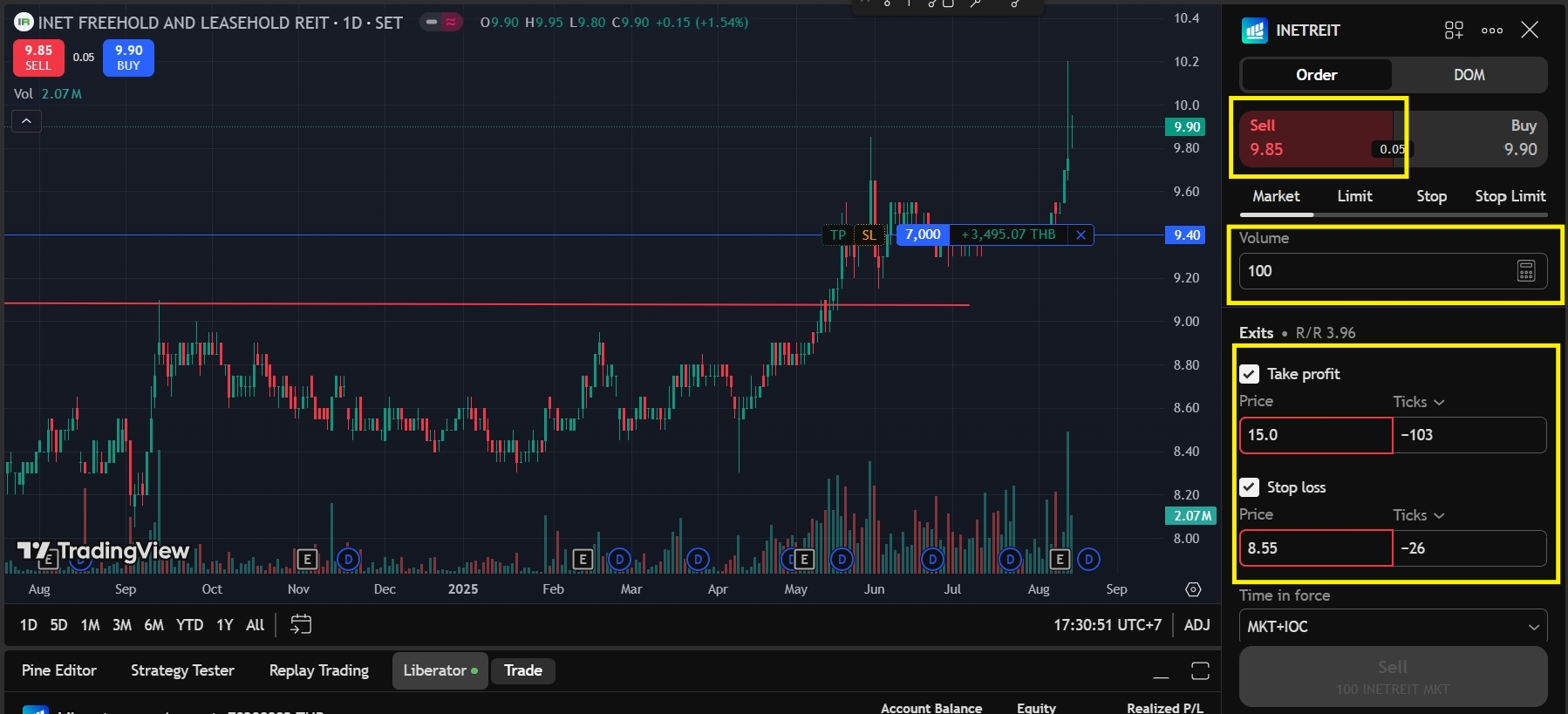Screen dimensions: 1568x714
Task: Open the volume calculator icon
Action: point(1526,271)
